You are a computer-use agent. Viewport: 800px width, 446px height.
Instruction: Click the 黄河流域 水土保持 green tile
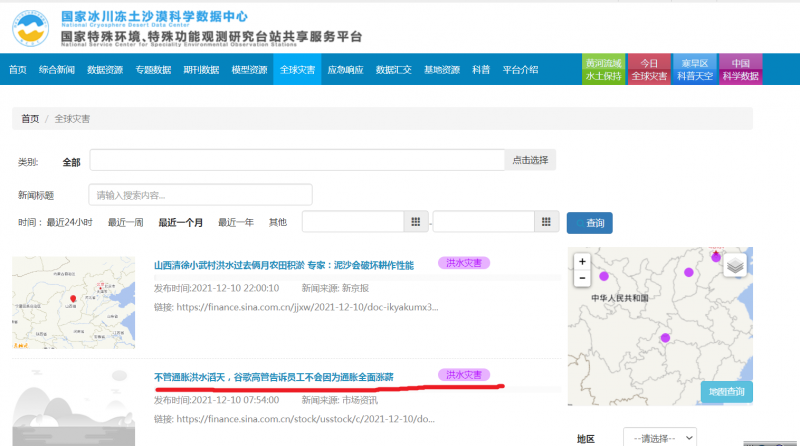[603, 69]
